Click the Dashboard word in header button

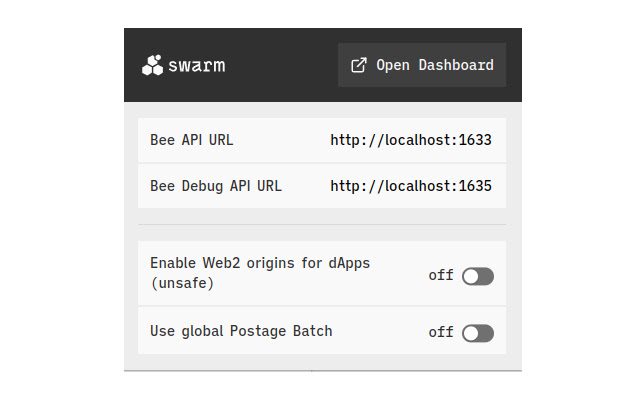(x=455, y=66)
